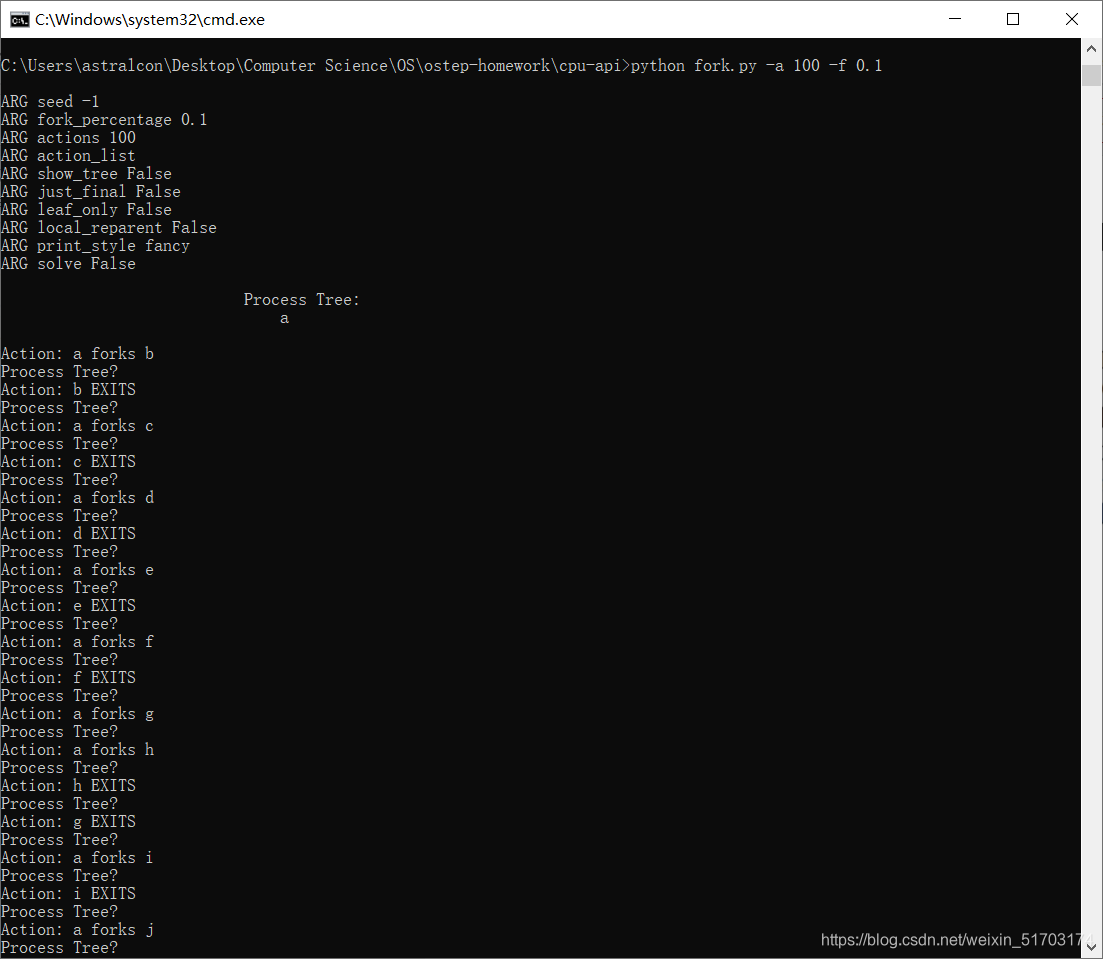
Task: Close the cmd.exe window
Action: coord(1071,19)
